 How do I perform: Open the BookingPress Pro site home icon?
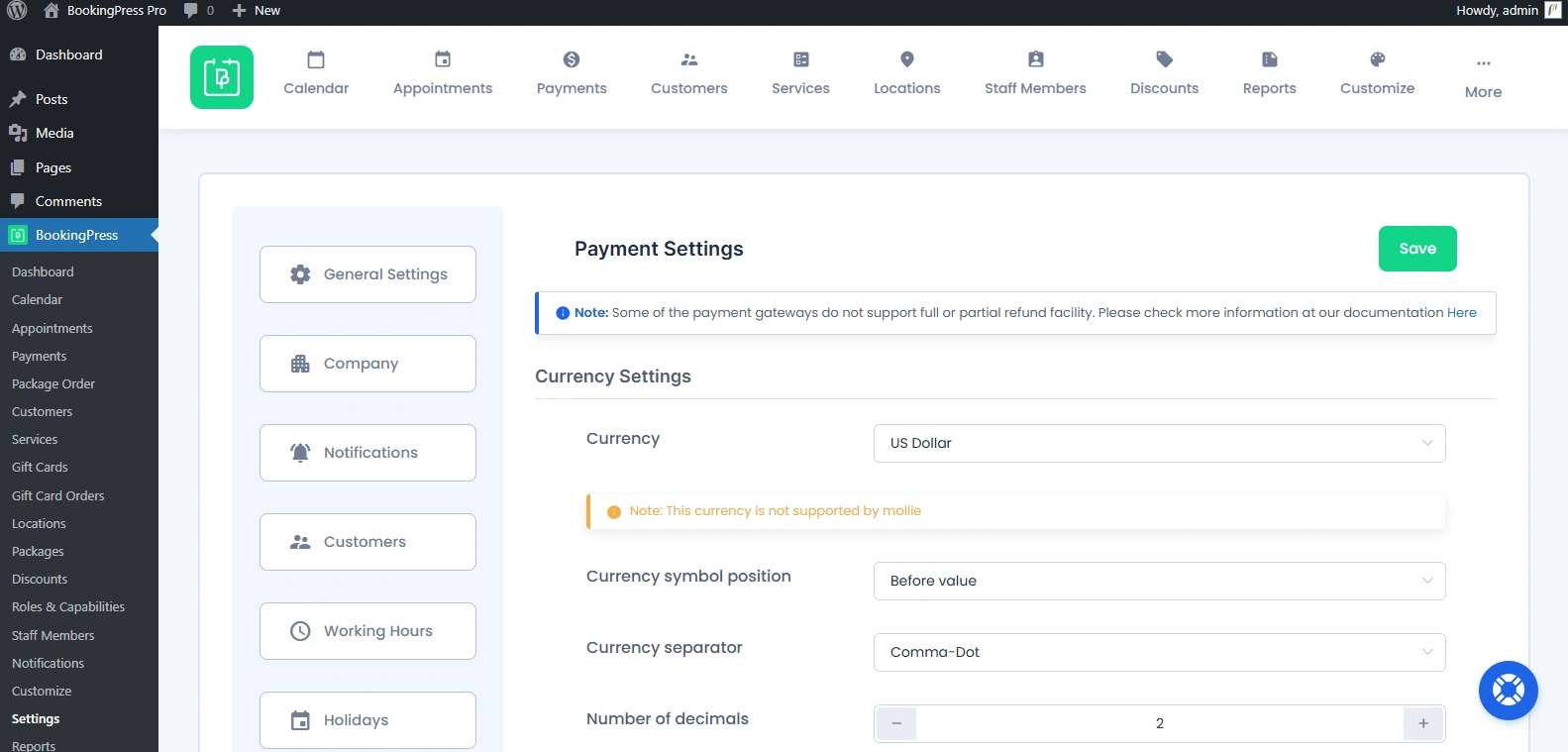pyautogui.click(x=52, y=11)
